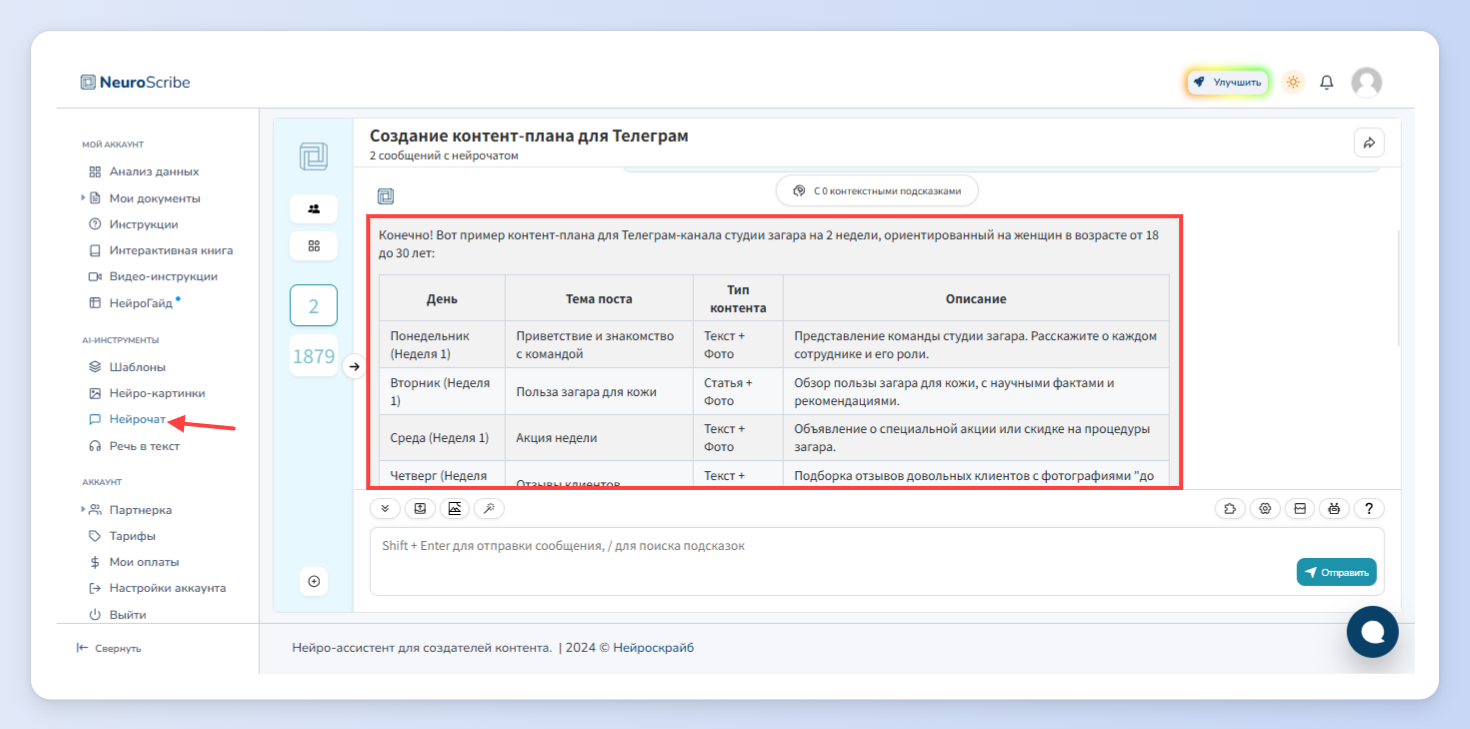The image size is (1470, 729).
Task: Open the user avatar profile
Action: coord(1366,82)
